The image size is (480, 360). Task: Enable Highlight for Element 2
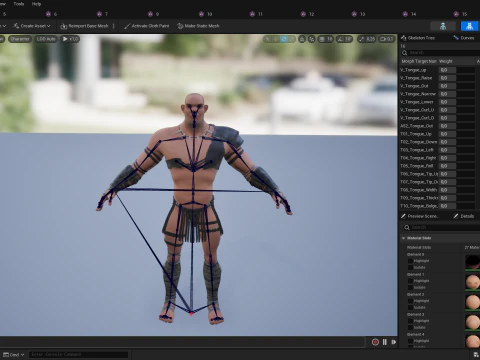411,301
